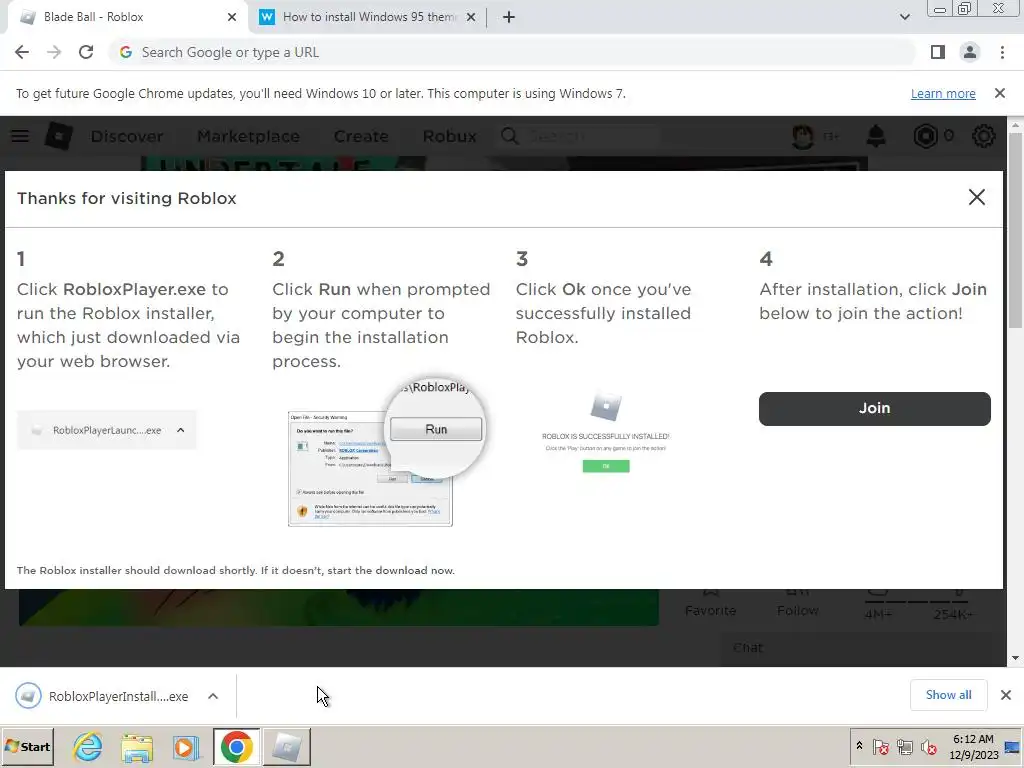Reload the current page

point(86,52)
